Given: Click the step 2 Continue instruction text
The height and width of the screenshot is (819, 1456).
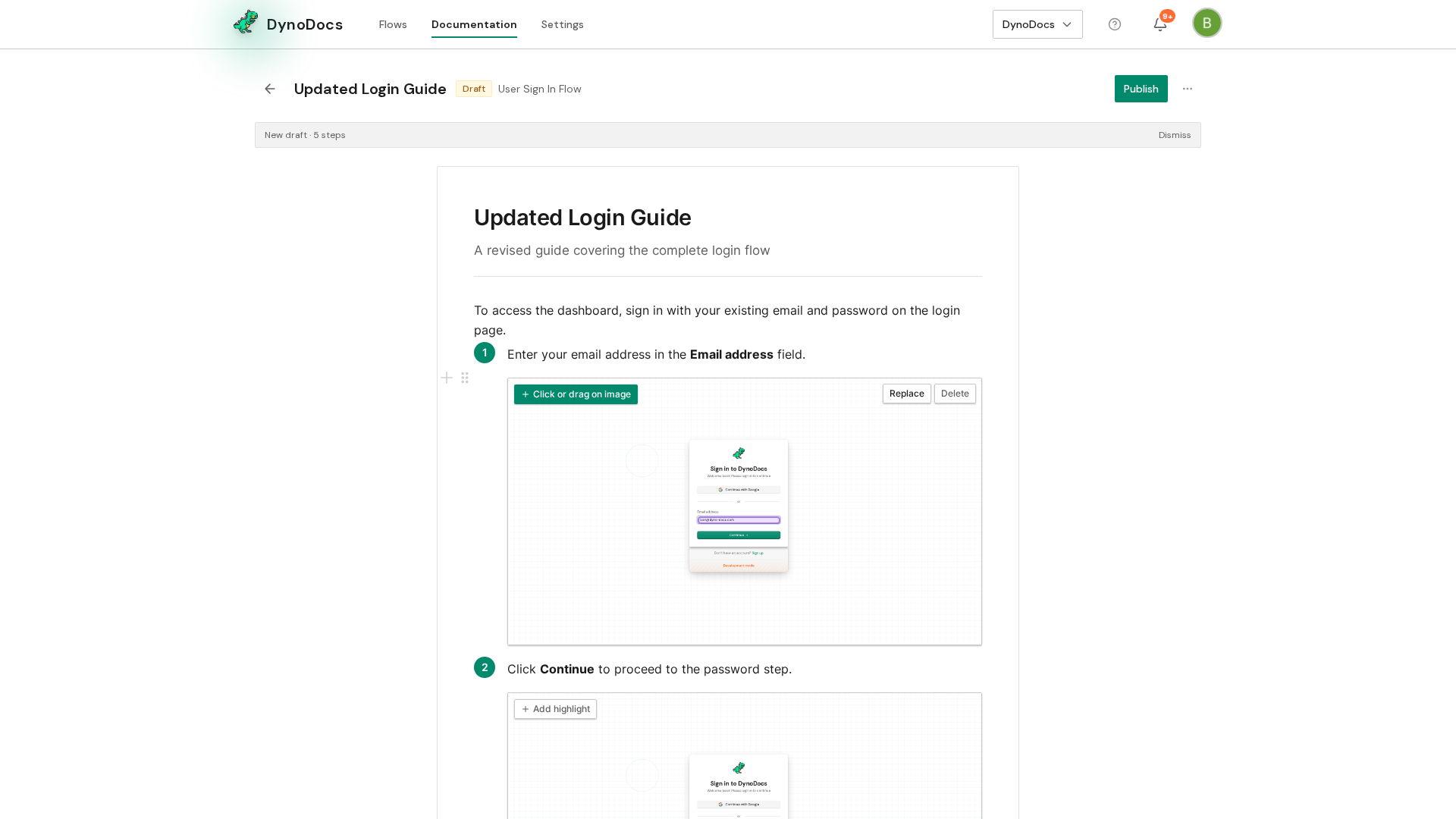Looking at the screenshot, I should click(x=650, y=669).
